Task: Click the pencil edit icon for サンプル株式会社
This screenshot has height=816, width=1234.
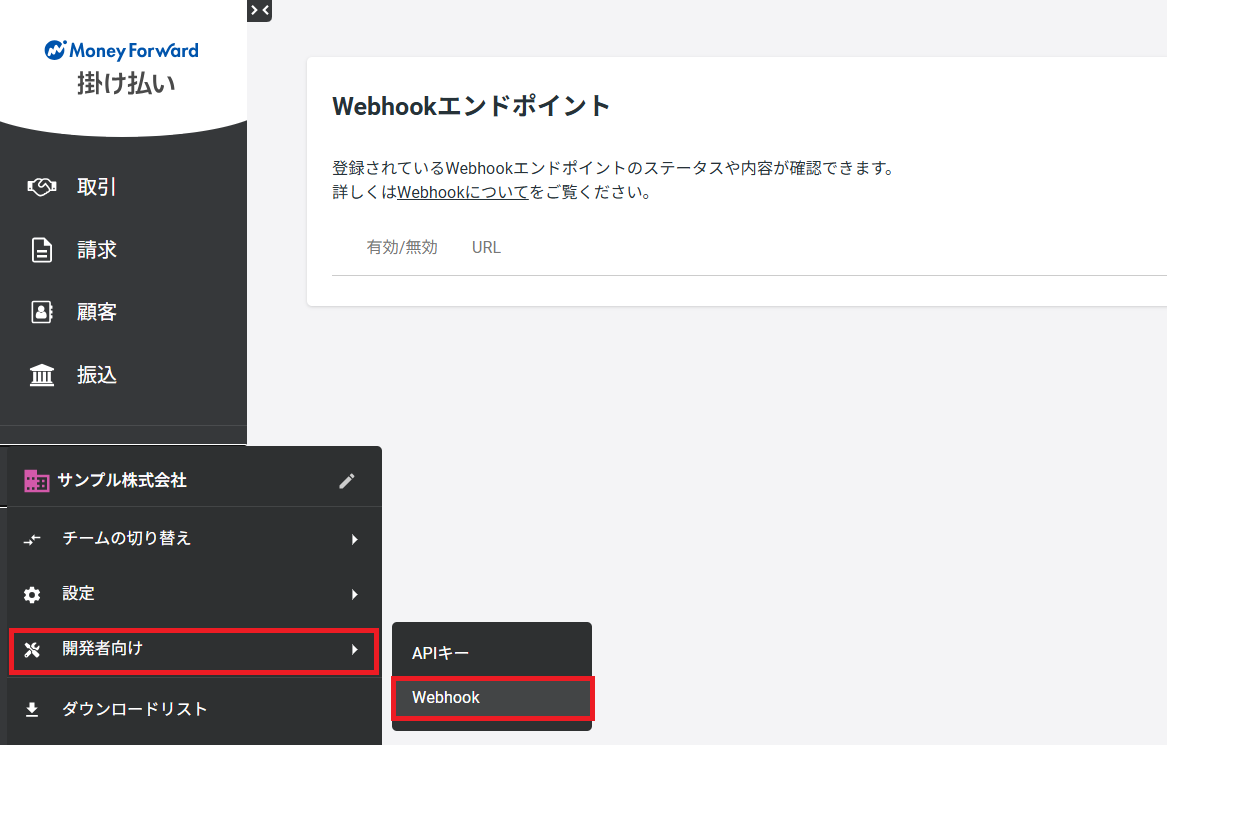Action: pos(347,481)
